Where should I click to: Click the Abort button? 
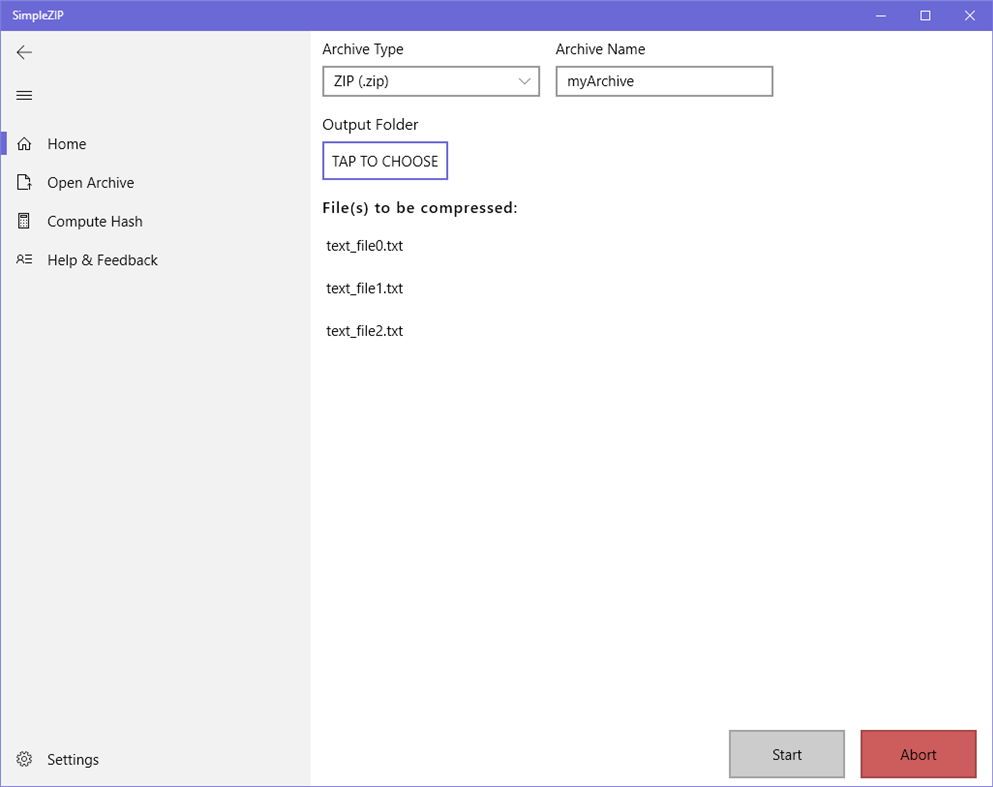(917, 754)
